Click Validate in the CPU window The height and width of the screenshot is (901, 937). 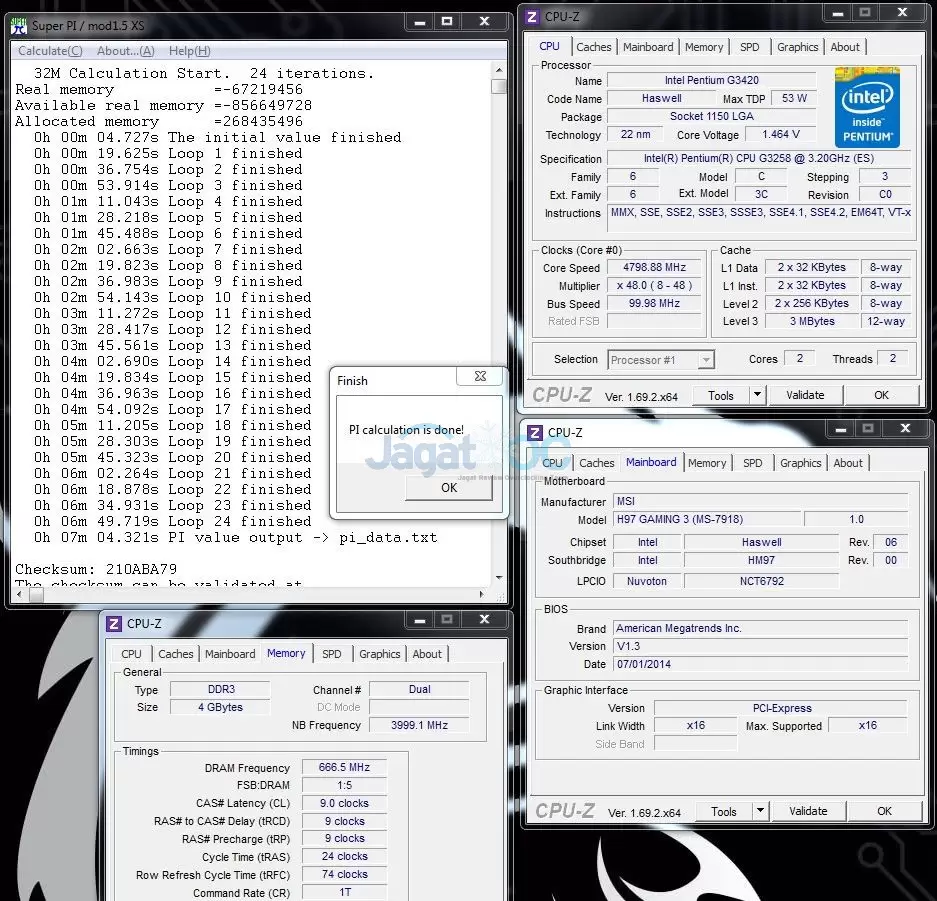804,395
